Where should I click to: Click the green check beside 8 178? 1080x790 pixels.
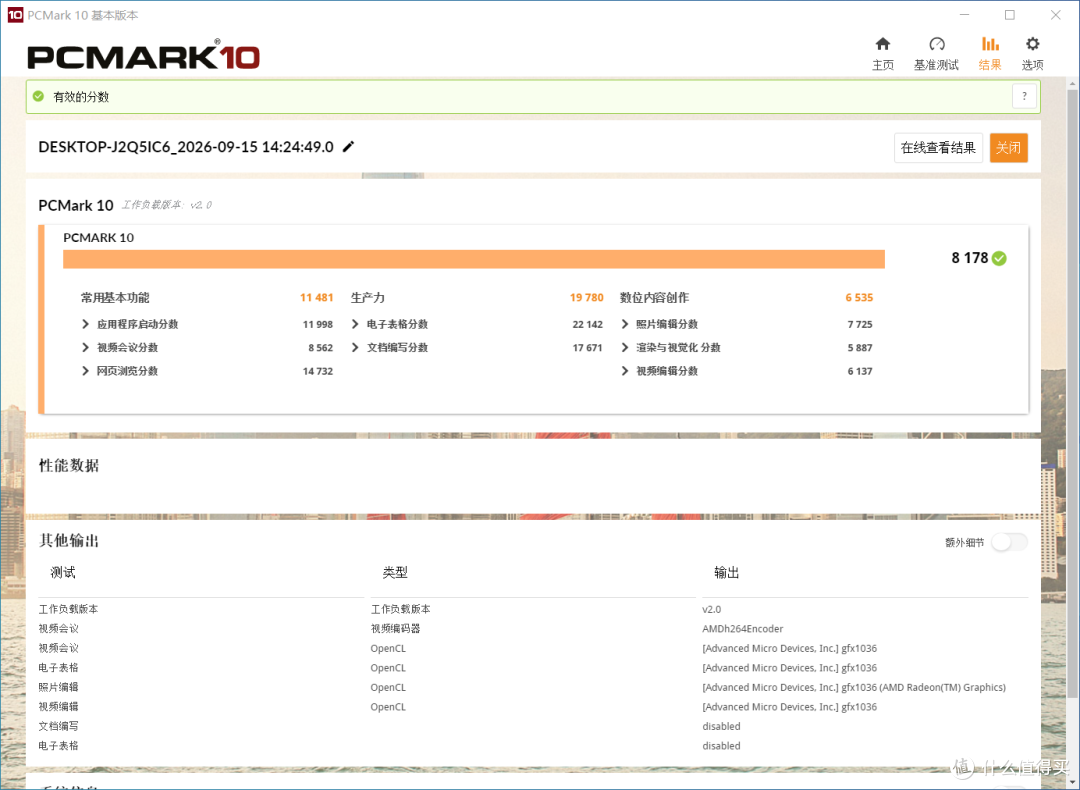point(999,258)
